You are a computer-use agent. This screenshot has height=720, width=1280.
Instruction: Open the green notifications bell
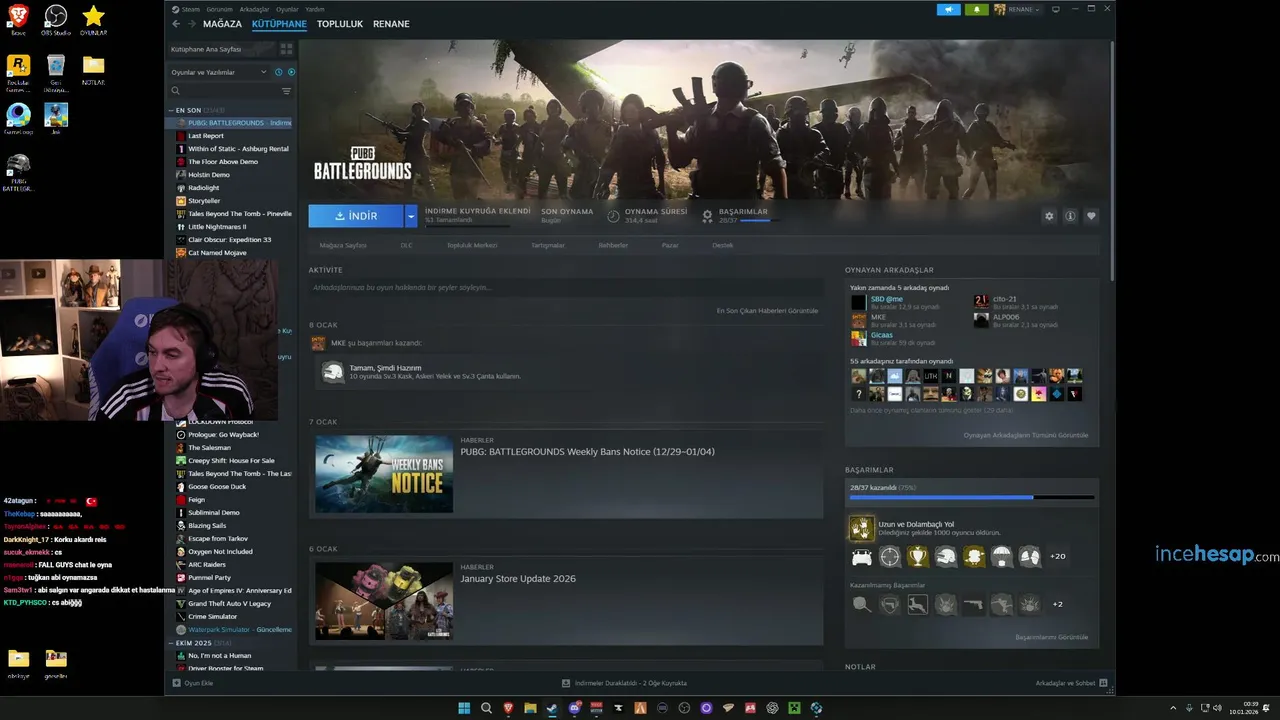pos(976,9)
